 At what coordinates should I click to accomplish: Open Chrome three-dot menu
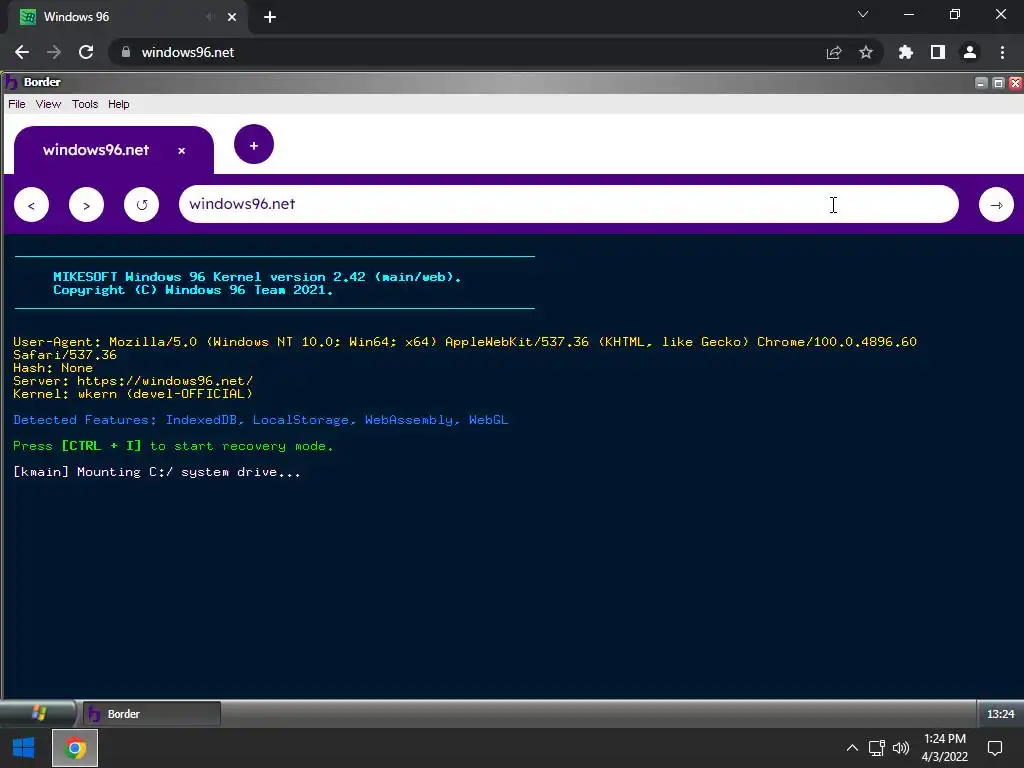1002,52
